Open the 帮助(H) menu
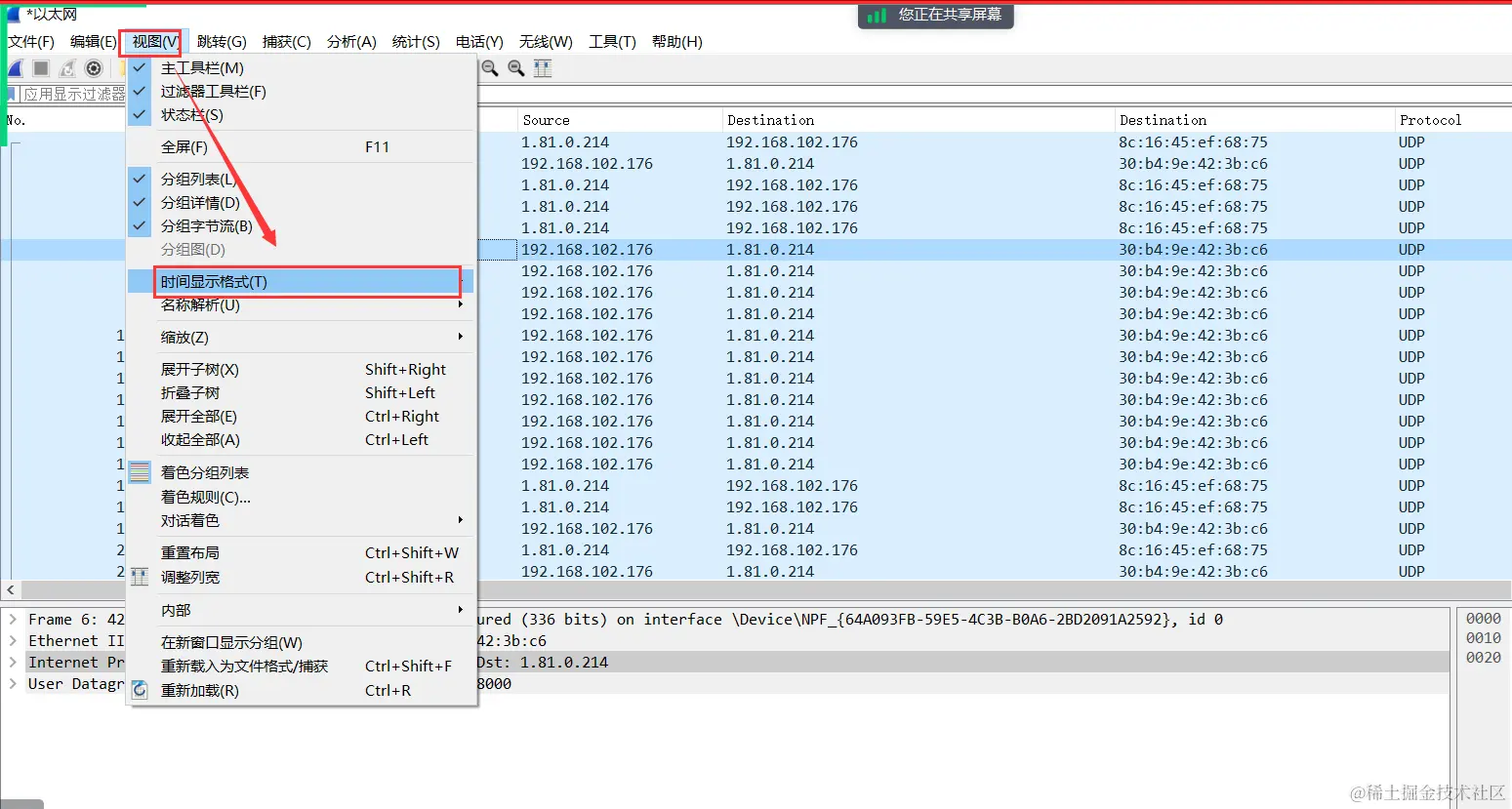Screen dimensions: 1512x809 click(676, 42)
